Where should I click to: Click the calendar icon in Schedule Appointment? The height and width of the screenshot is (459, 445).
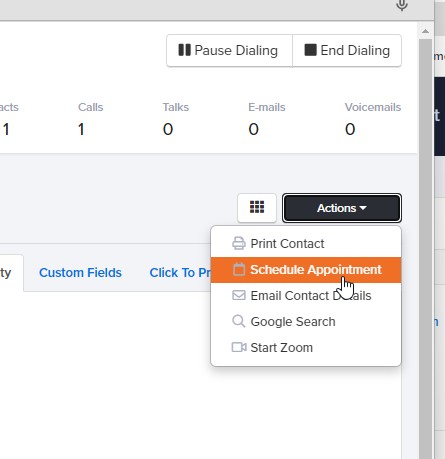point(239,269)
